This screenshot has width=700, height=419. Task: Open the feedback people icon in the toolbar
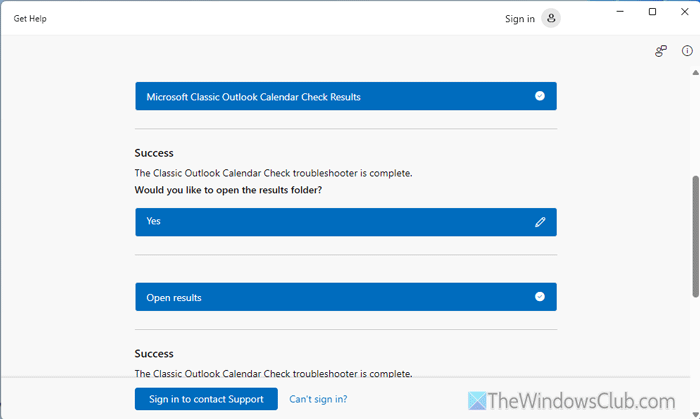tap(661, 51)
